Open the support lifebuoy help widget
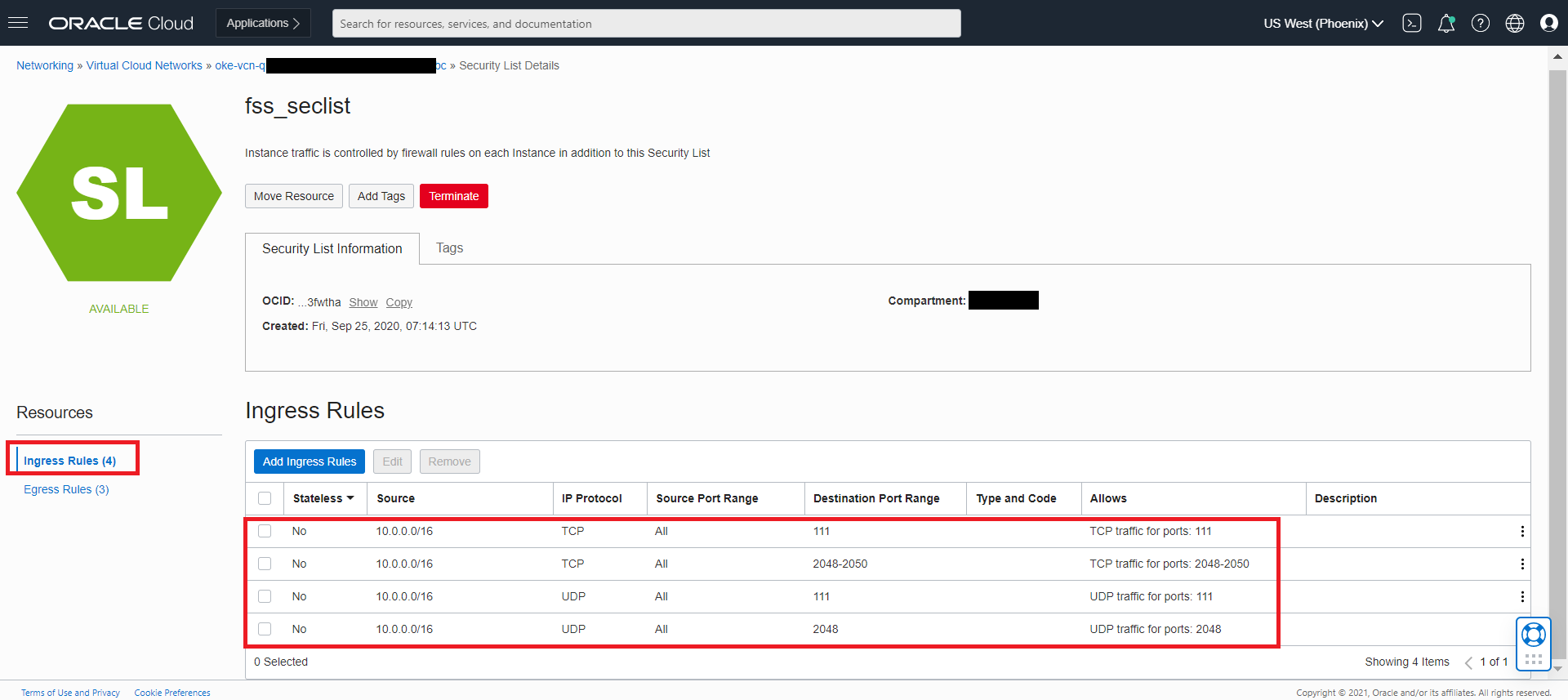 1534,635
